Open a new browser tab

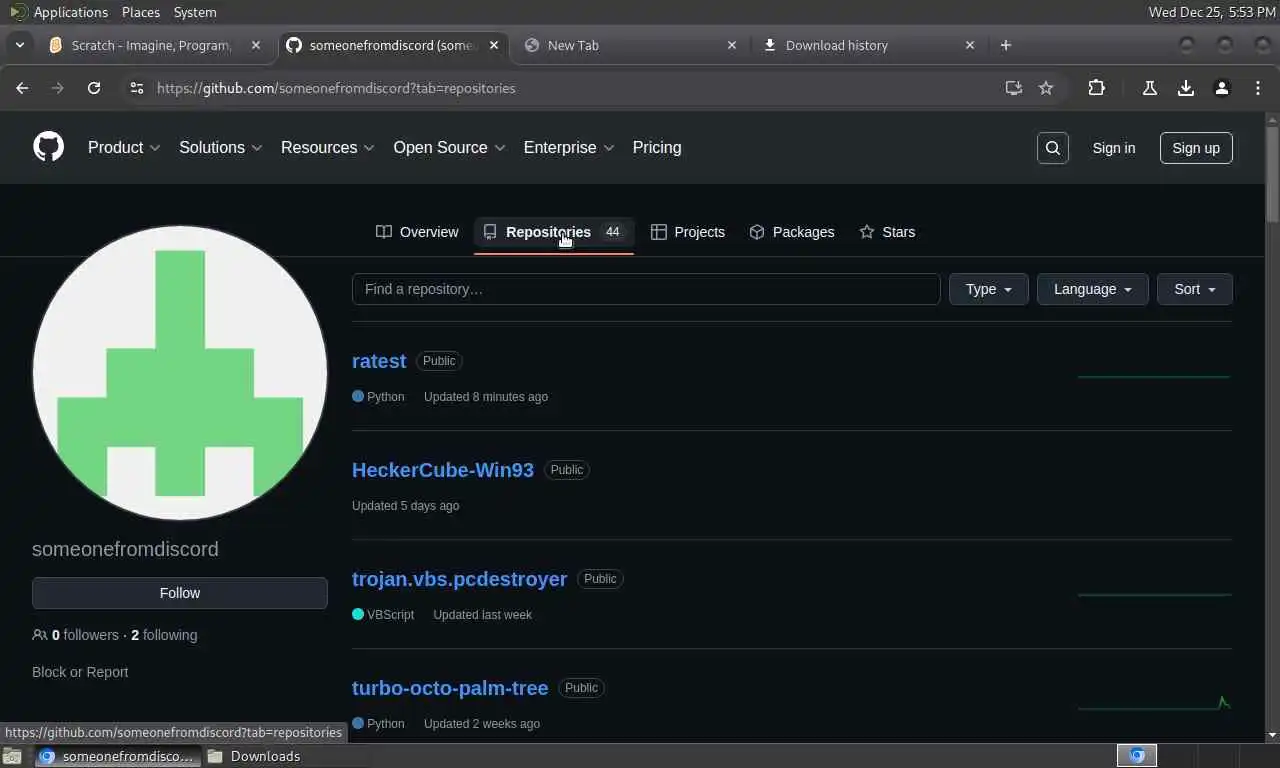coord(1006,45)
